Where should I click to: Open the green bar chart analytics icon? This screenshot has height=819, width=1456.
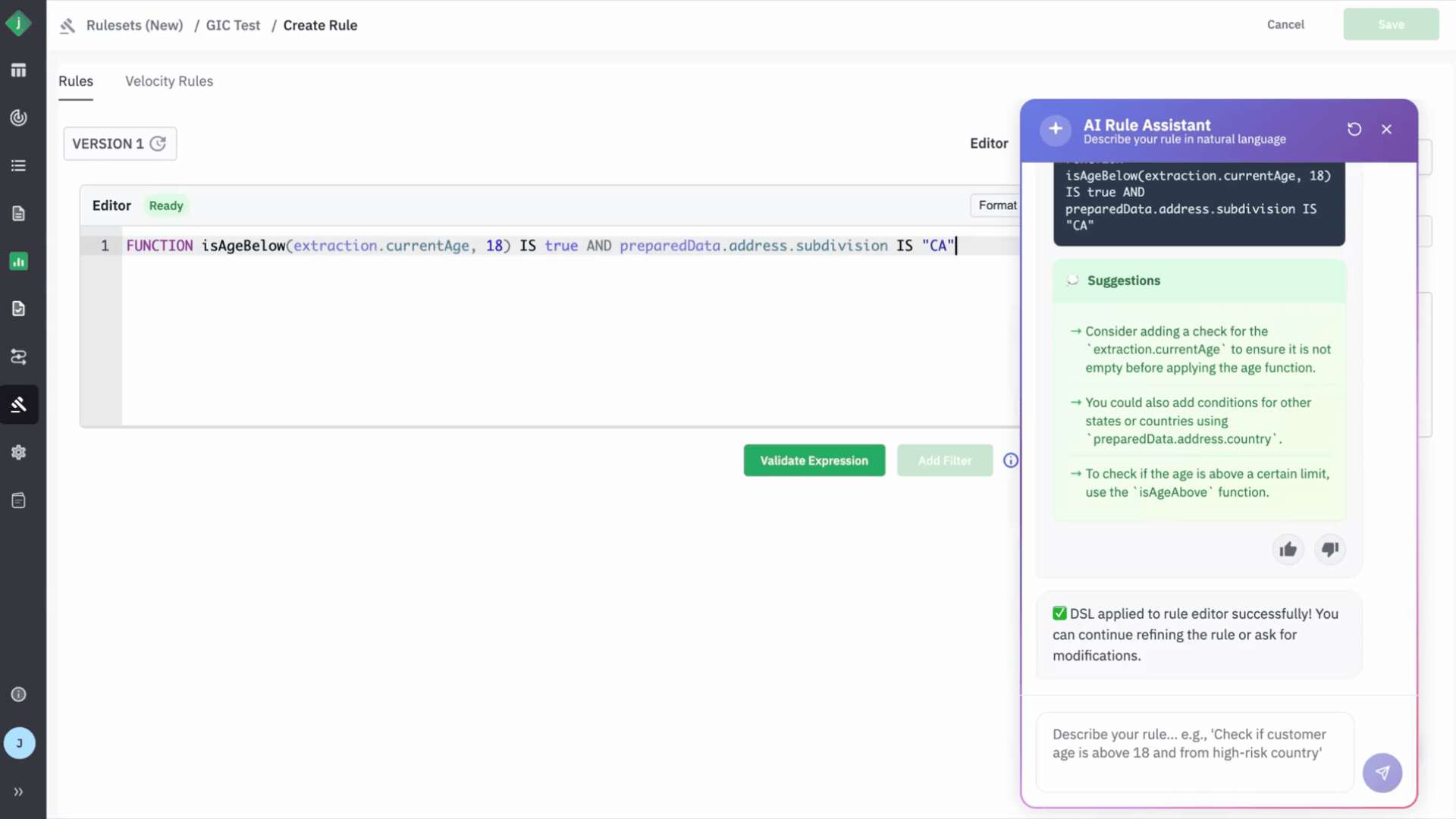point(19,262)
